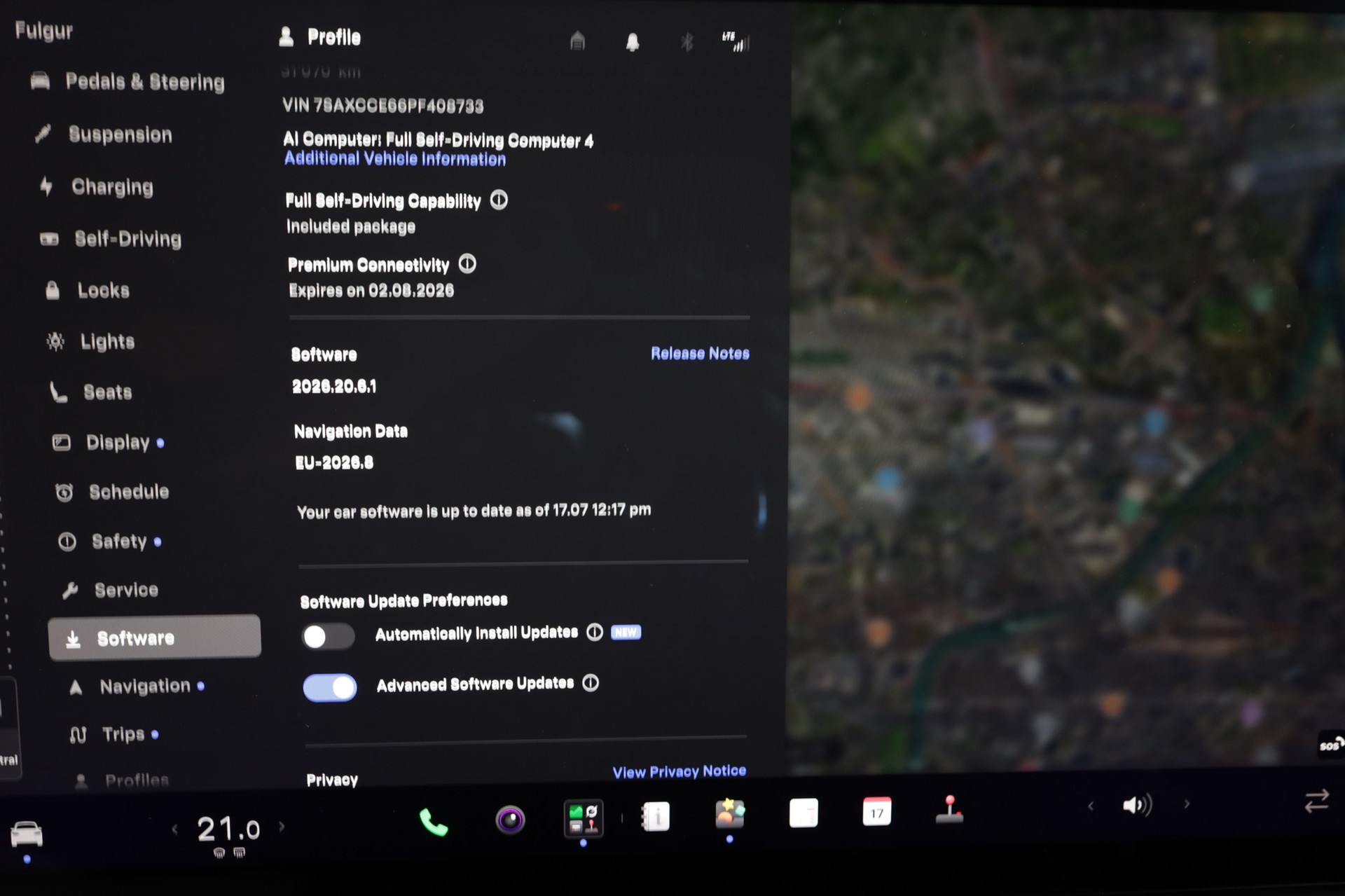Screen dimensions: 1345x896
Task: Tap the garage/HomeLink icon
Action: point(577,41)
